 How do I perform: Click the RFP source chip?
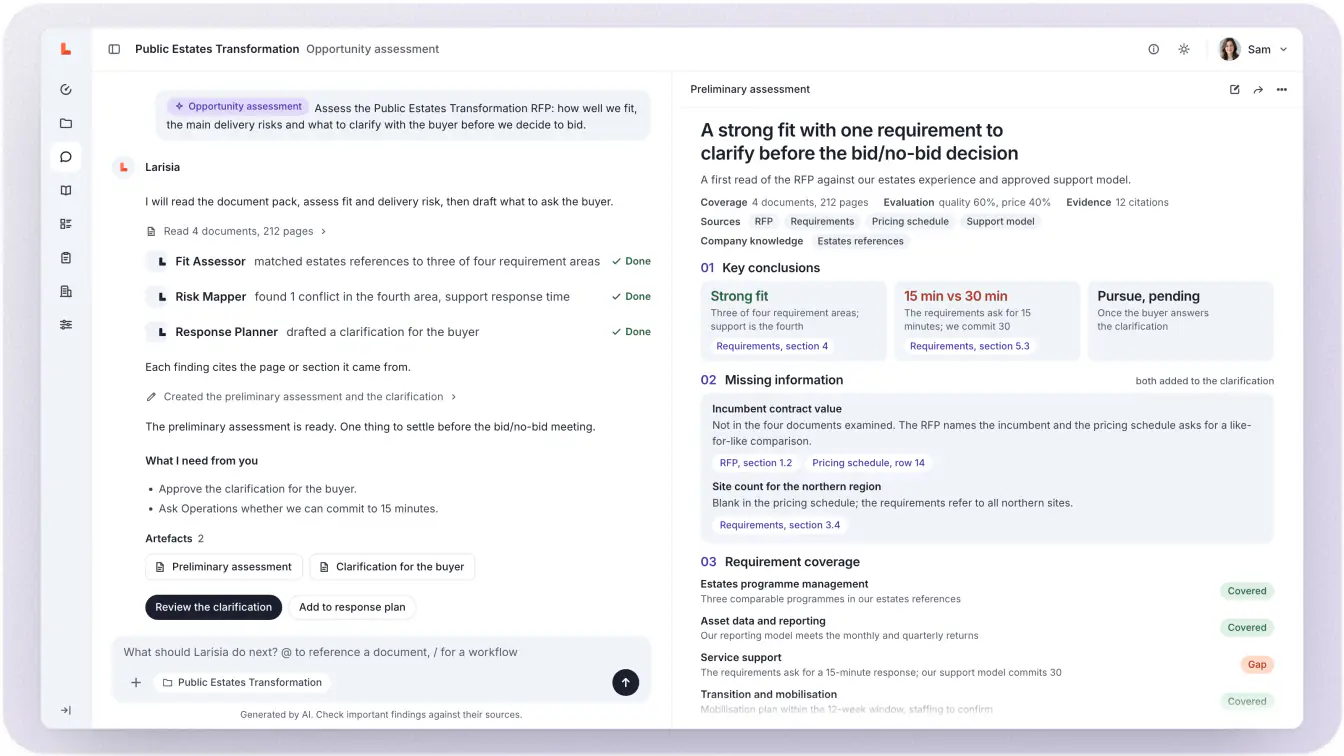764,222
